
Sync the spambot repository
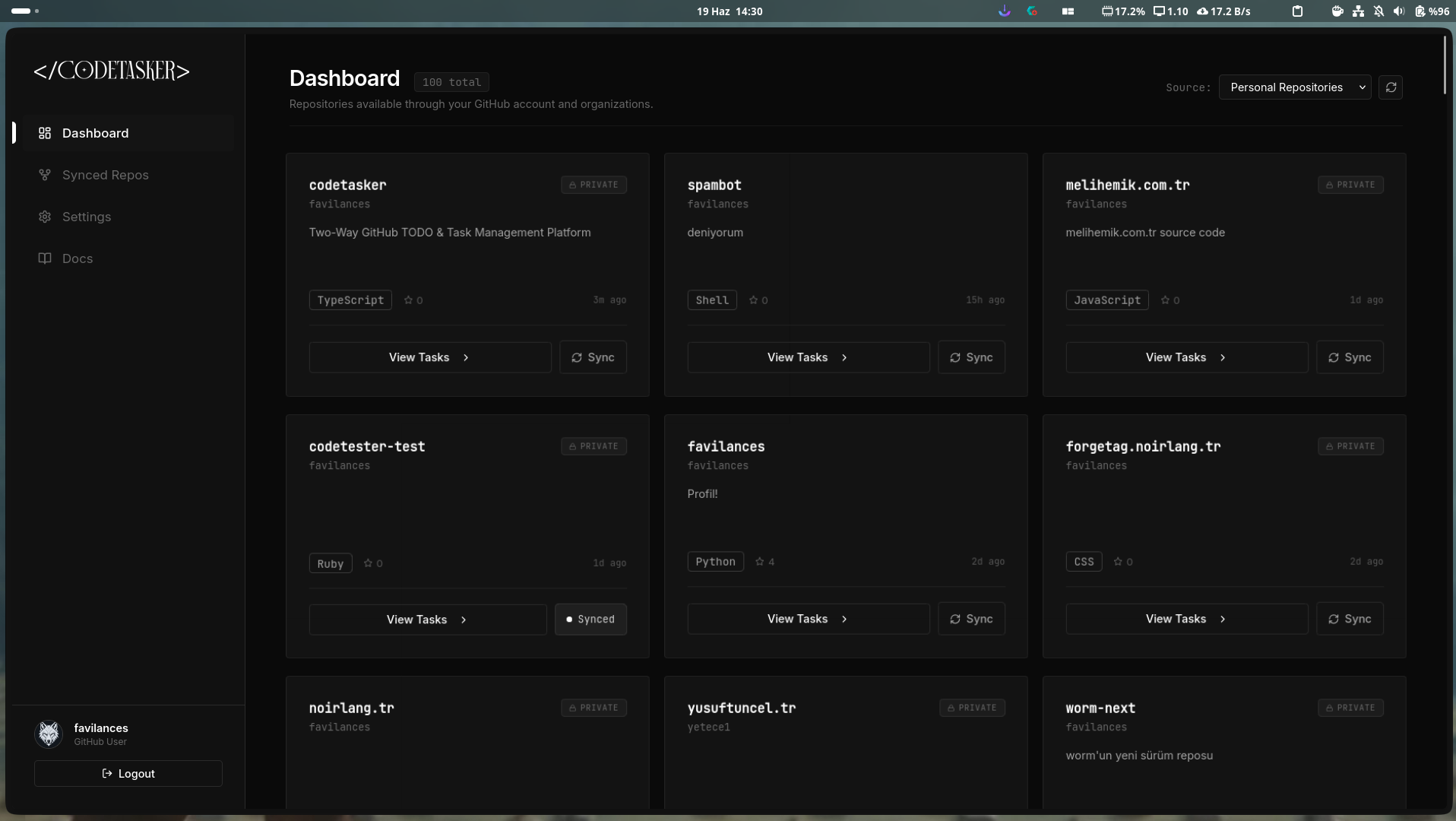(971, 357)
